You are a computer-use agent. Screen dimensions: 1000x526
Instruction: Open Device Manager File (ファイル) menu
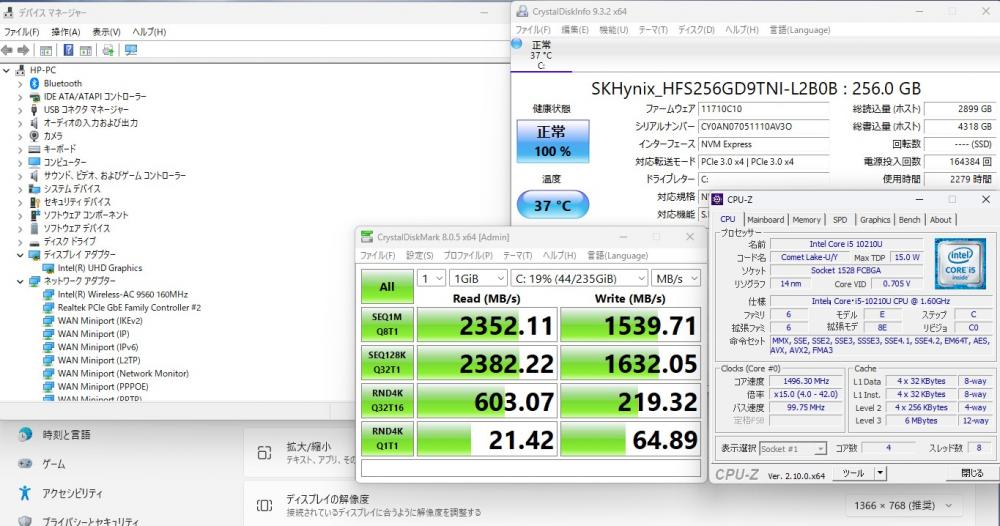click(21, 32)
